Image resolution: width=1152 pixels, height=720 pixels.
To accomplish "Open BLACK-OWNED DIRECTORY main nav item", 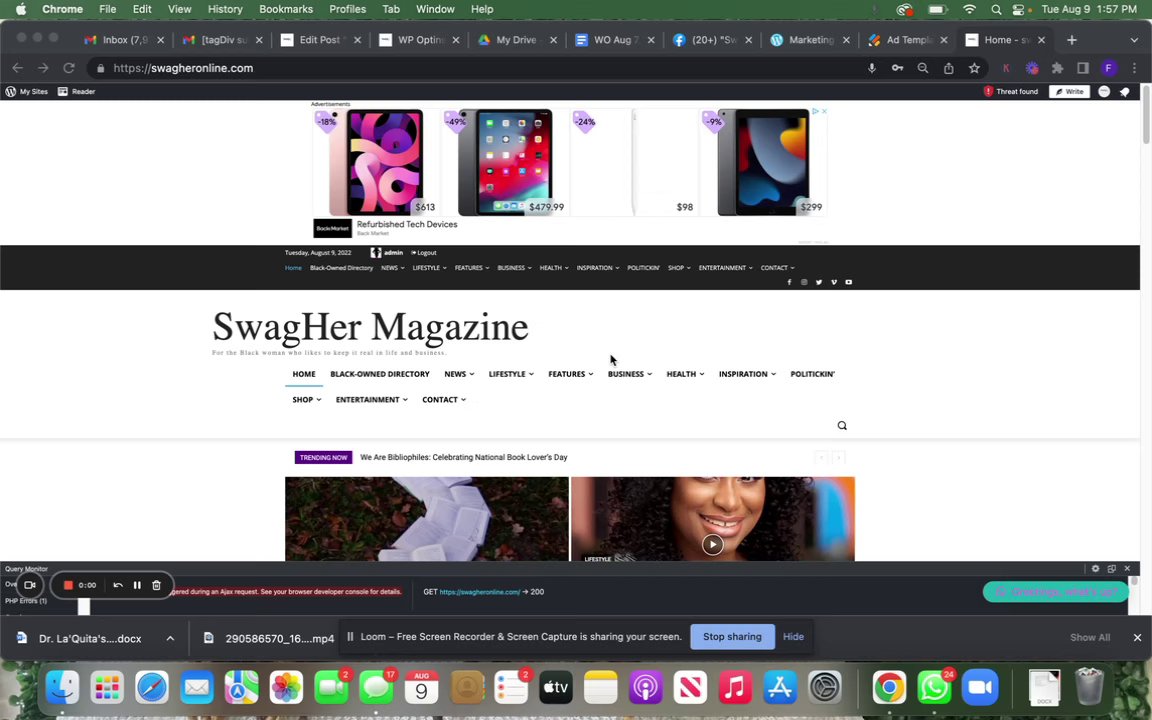I will pos(380,374).
